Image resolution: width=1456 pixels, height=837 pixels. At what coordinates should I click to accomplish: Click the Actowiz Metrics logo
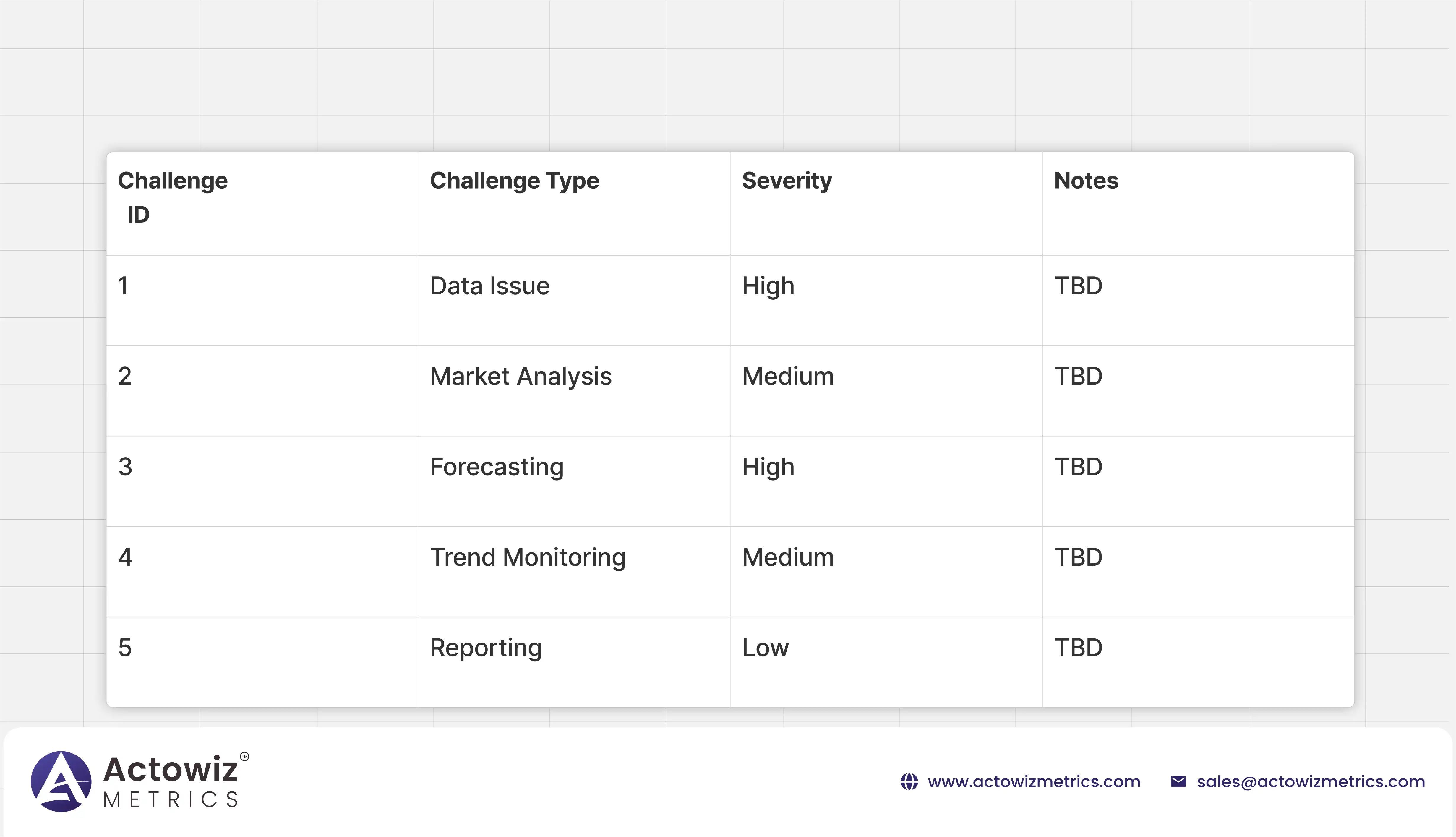(x=61, y=781)
